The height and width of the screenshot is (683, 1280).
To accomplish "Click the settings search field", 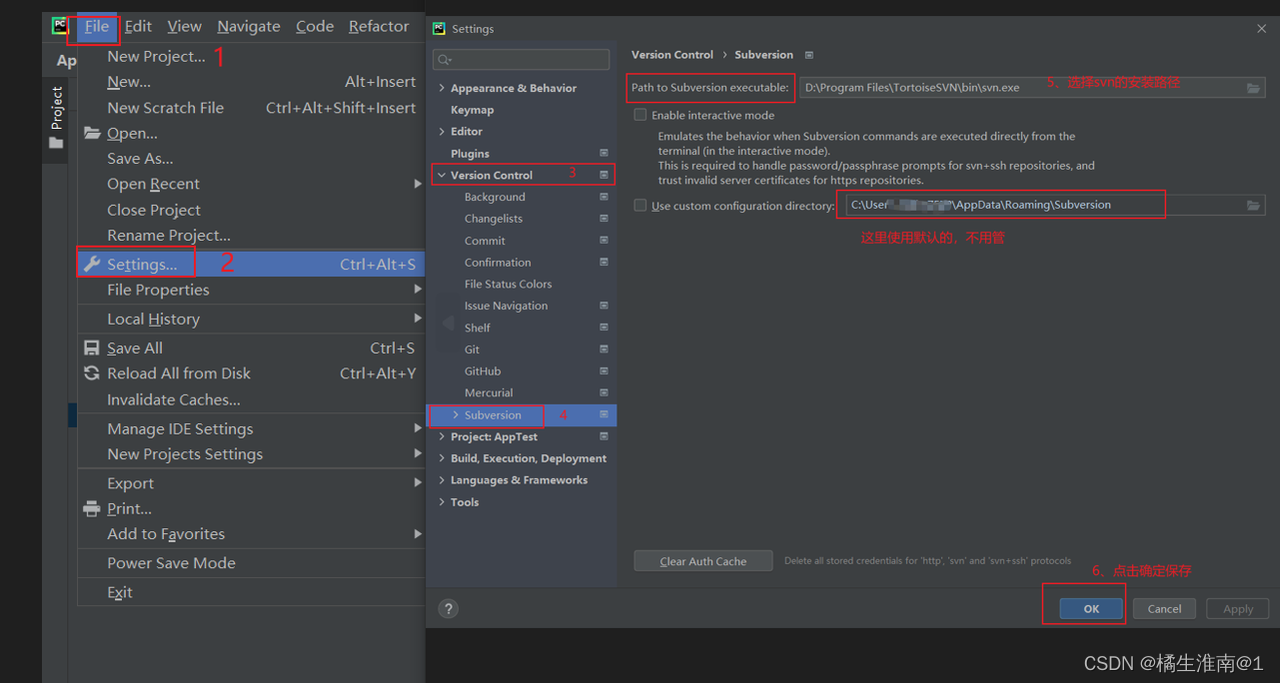I will coord(521,60).
